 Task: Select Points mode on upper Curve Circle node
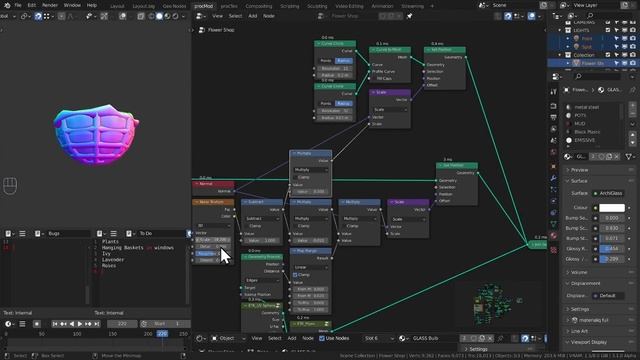click(x=326, y=60)
